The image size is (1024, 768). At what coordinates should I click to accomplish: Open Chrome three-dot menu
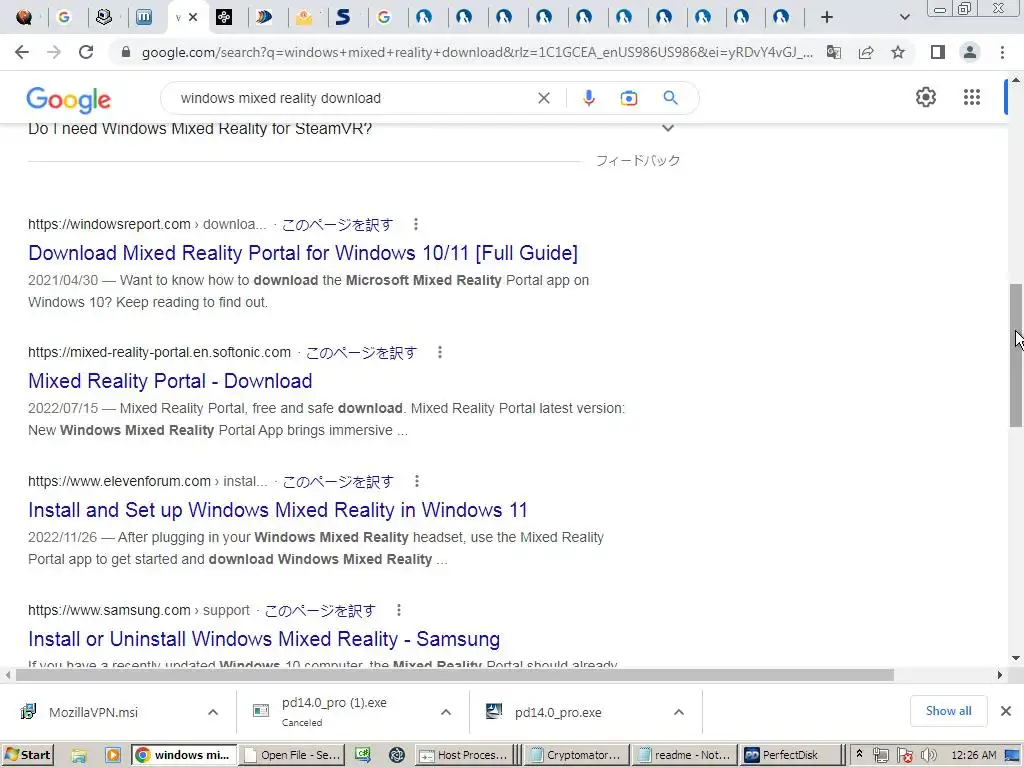point(1002,52)
